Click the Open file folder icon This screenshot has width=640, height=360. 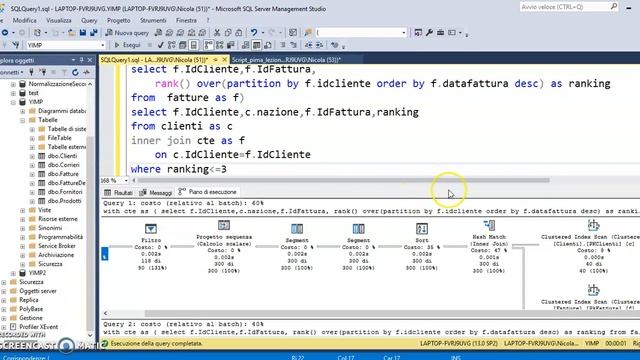tap(72, 33)
